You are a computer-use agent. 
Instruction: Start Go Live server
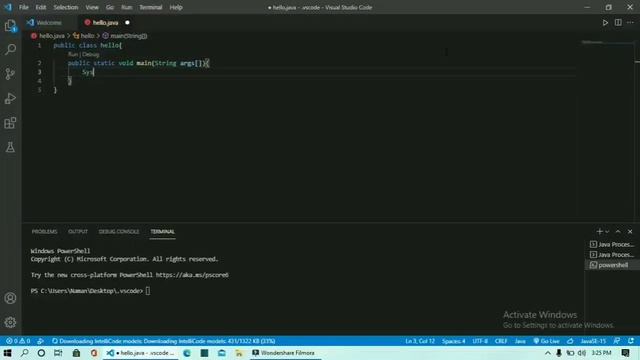pyautogui.click(x=547, y=341)
